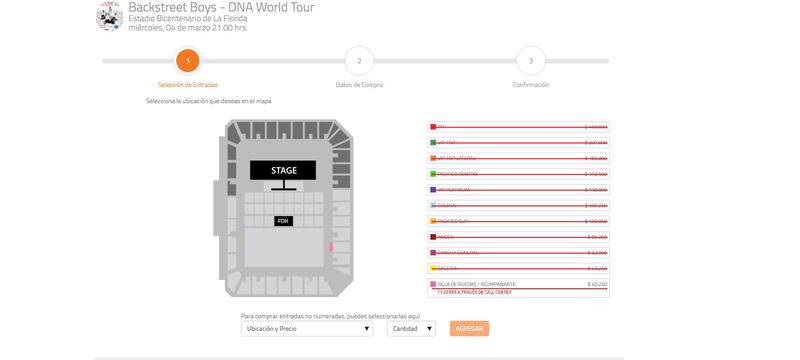Click the Backstreet Boys event thumbnail image
Viewport: 800px width, 360px height.
[x=109, y=16]
